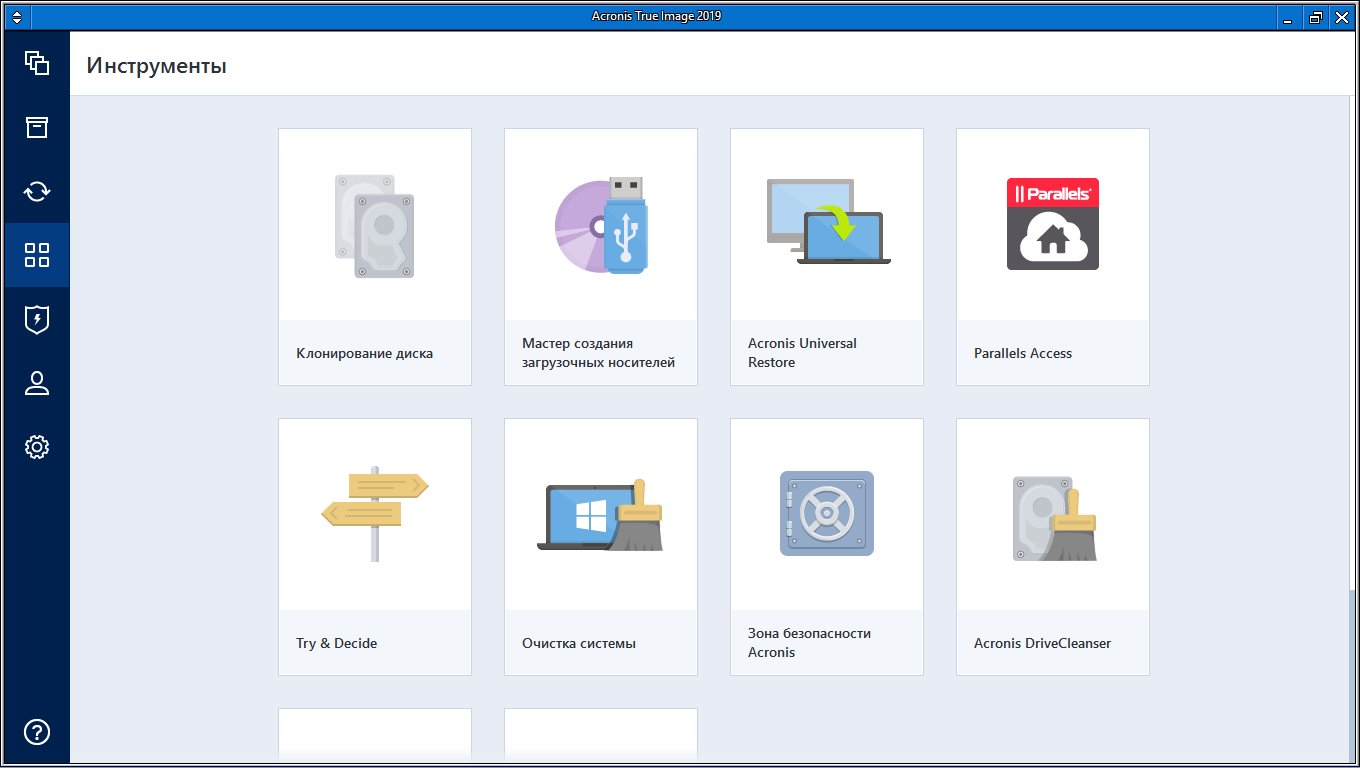This screenshot has width=1360, height=768.
Task: Click the Parallels Access logo icon
Action: [x=1052, y=224]
